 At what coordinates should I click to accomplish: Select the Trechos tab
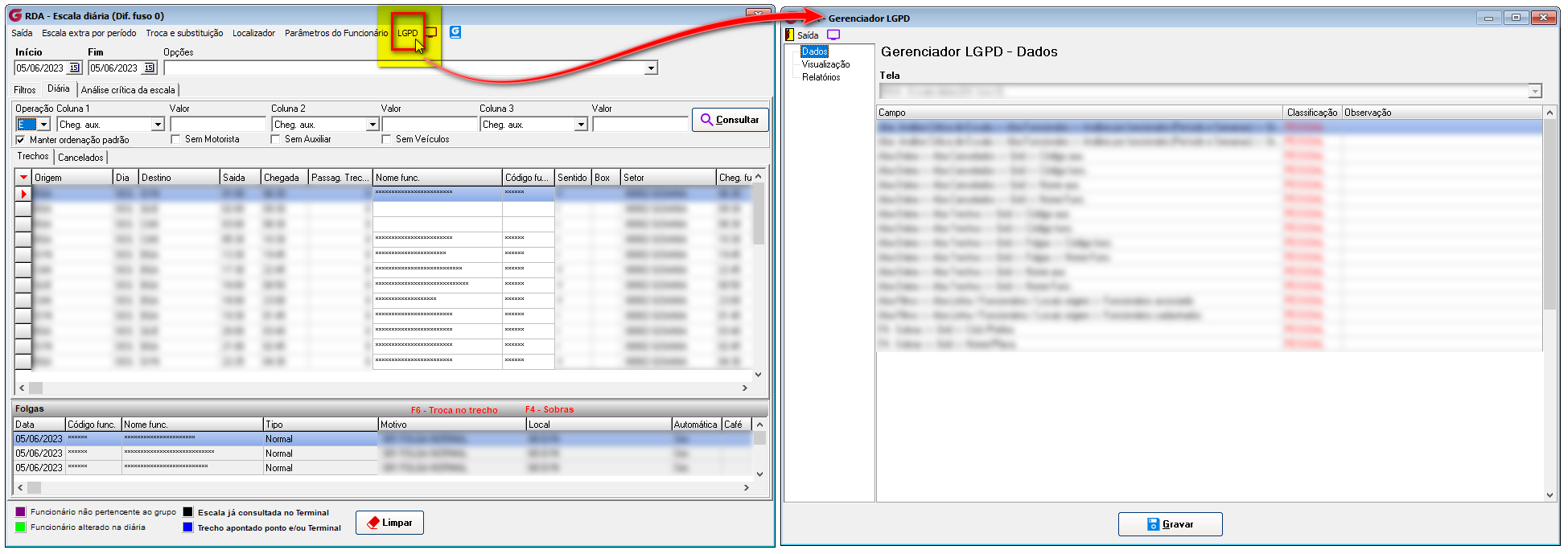pyautogui.click(x=34, y=156)
